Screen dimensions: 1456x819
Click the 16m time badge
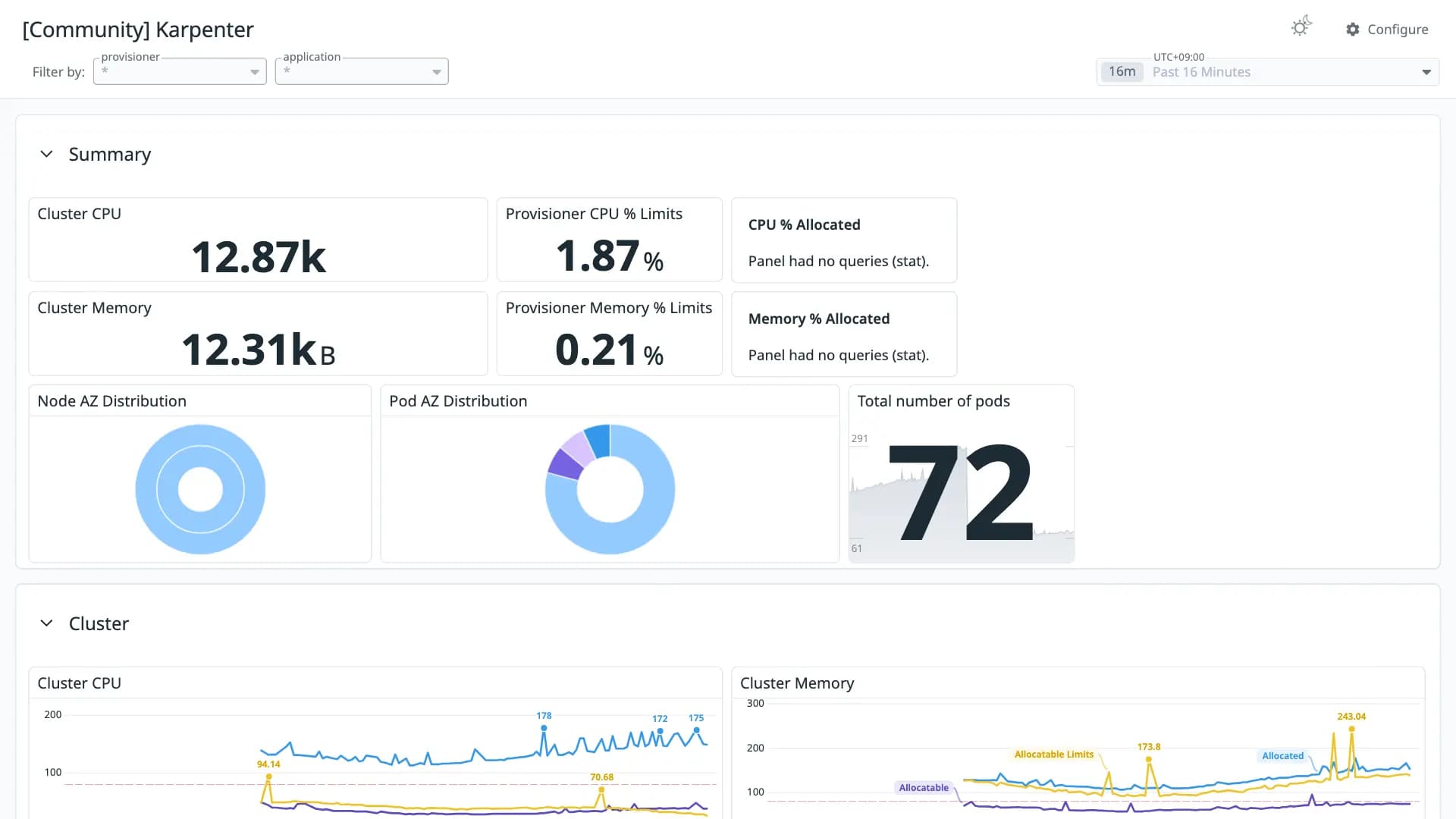1122,72
